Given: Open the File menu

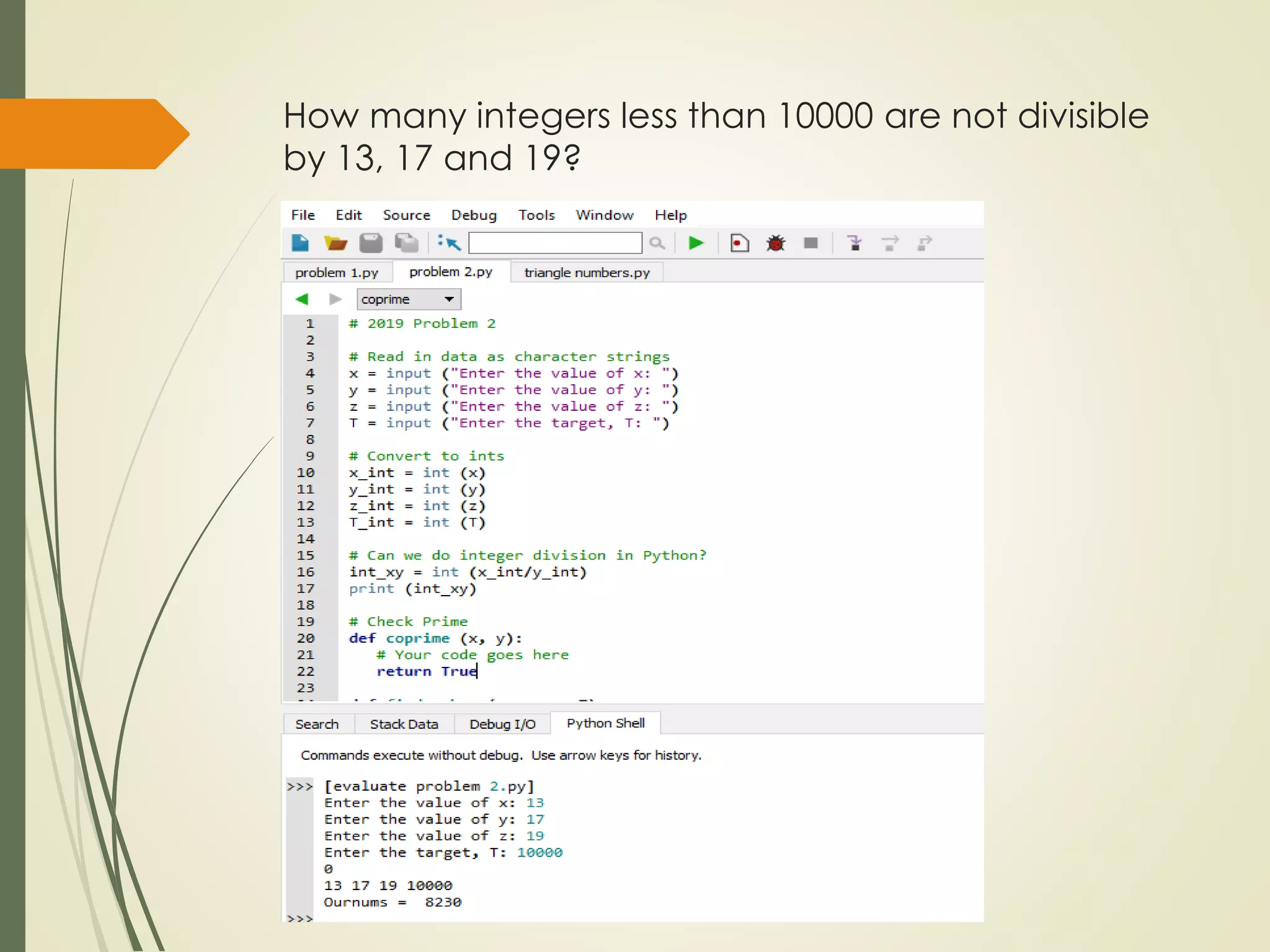Looking at the screenshot, I should click(303, 215).
